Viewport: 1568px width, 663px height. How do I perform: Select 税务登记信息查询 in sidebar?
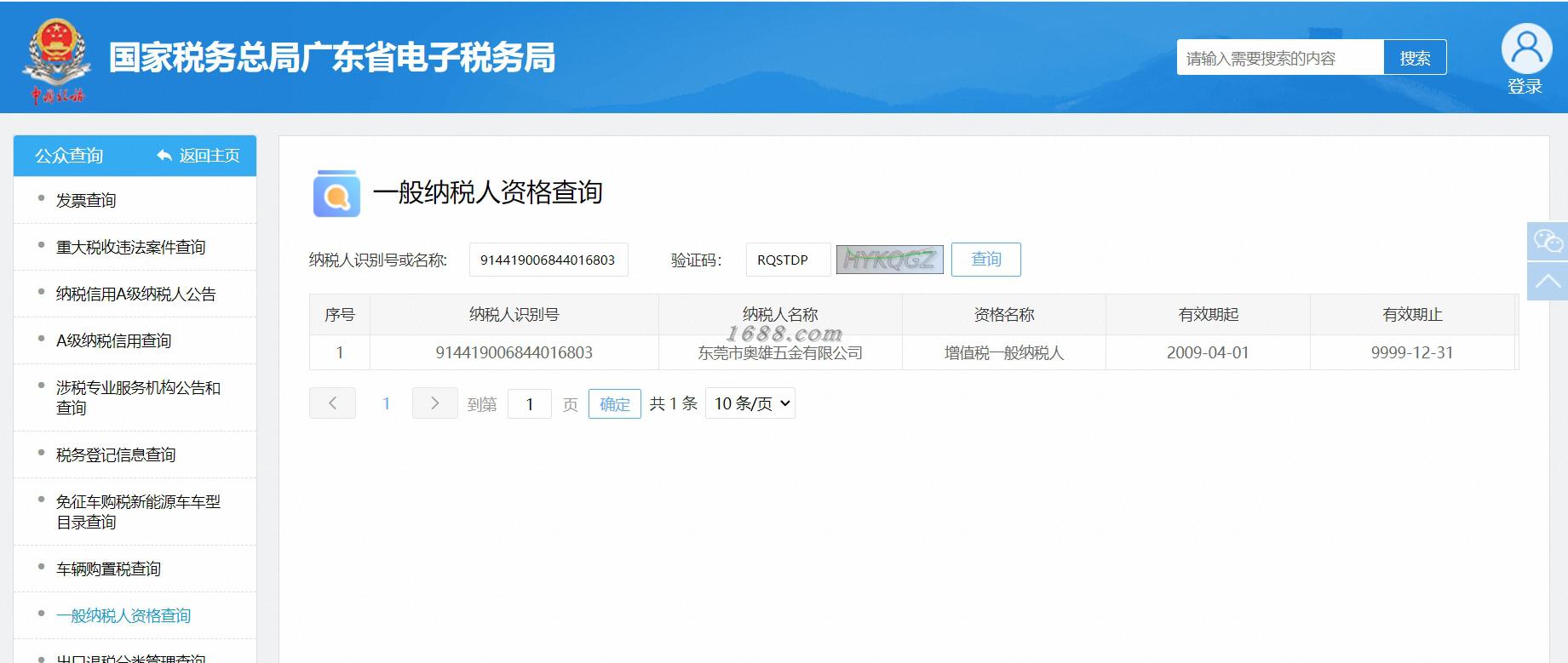pos(116,454)
